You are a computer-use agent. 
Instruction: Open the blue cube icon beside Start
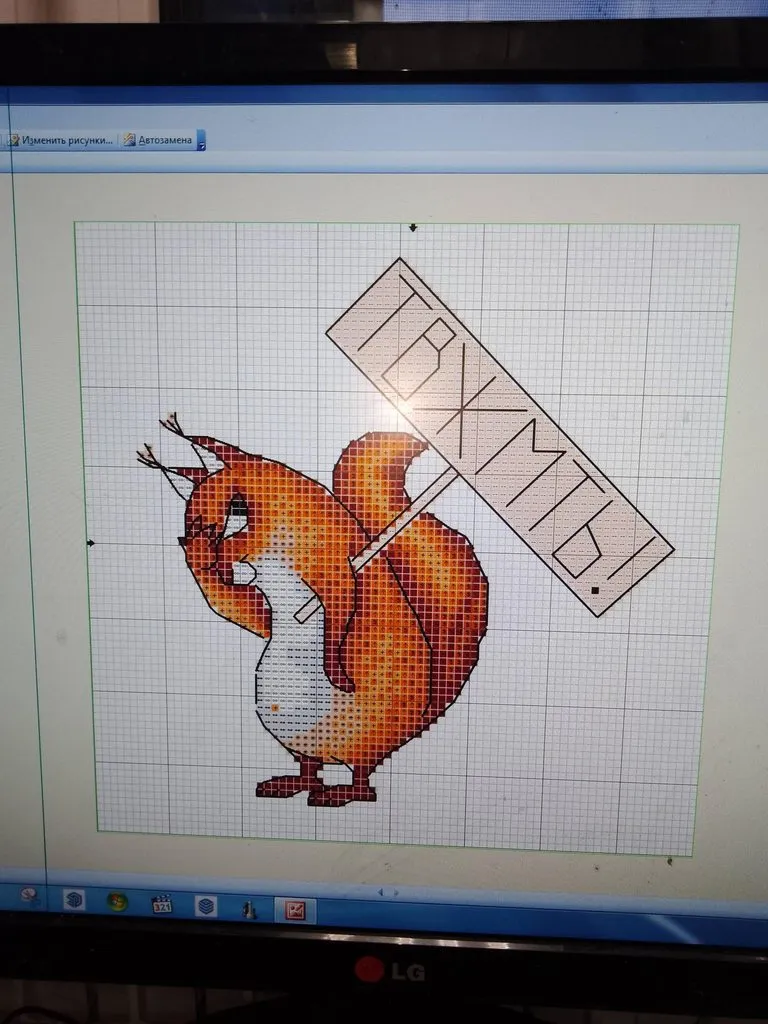74,900
